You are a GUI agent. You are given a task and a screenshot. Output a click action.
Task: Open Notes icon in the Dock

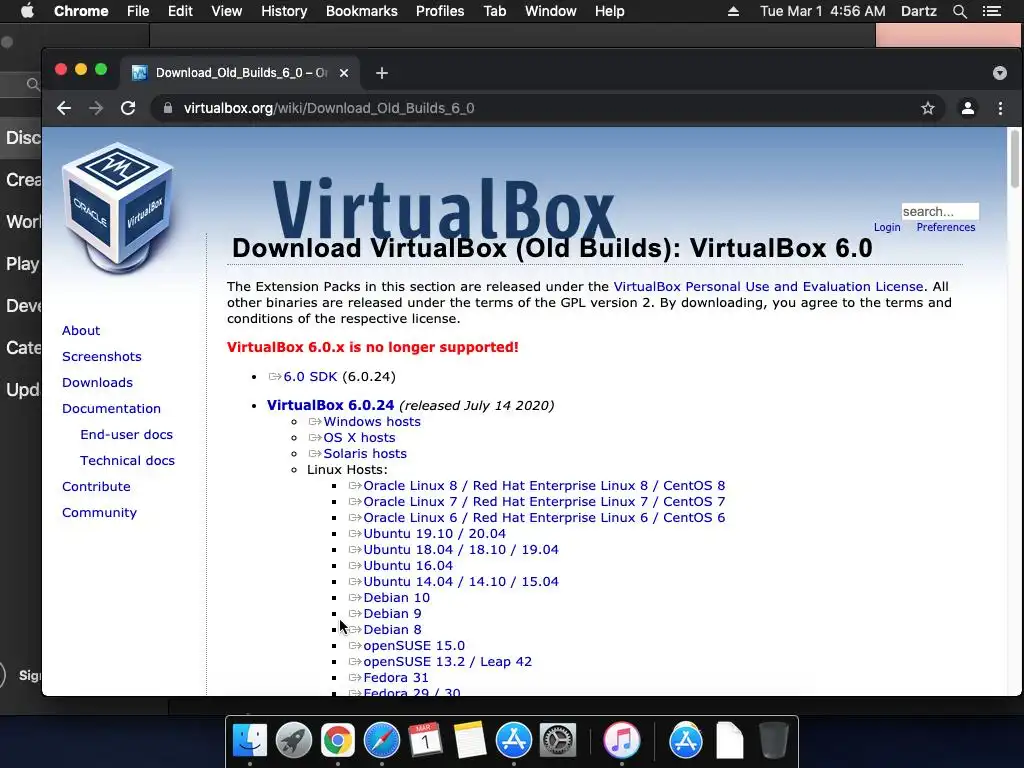tap(470, 741)
